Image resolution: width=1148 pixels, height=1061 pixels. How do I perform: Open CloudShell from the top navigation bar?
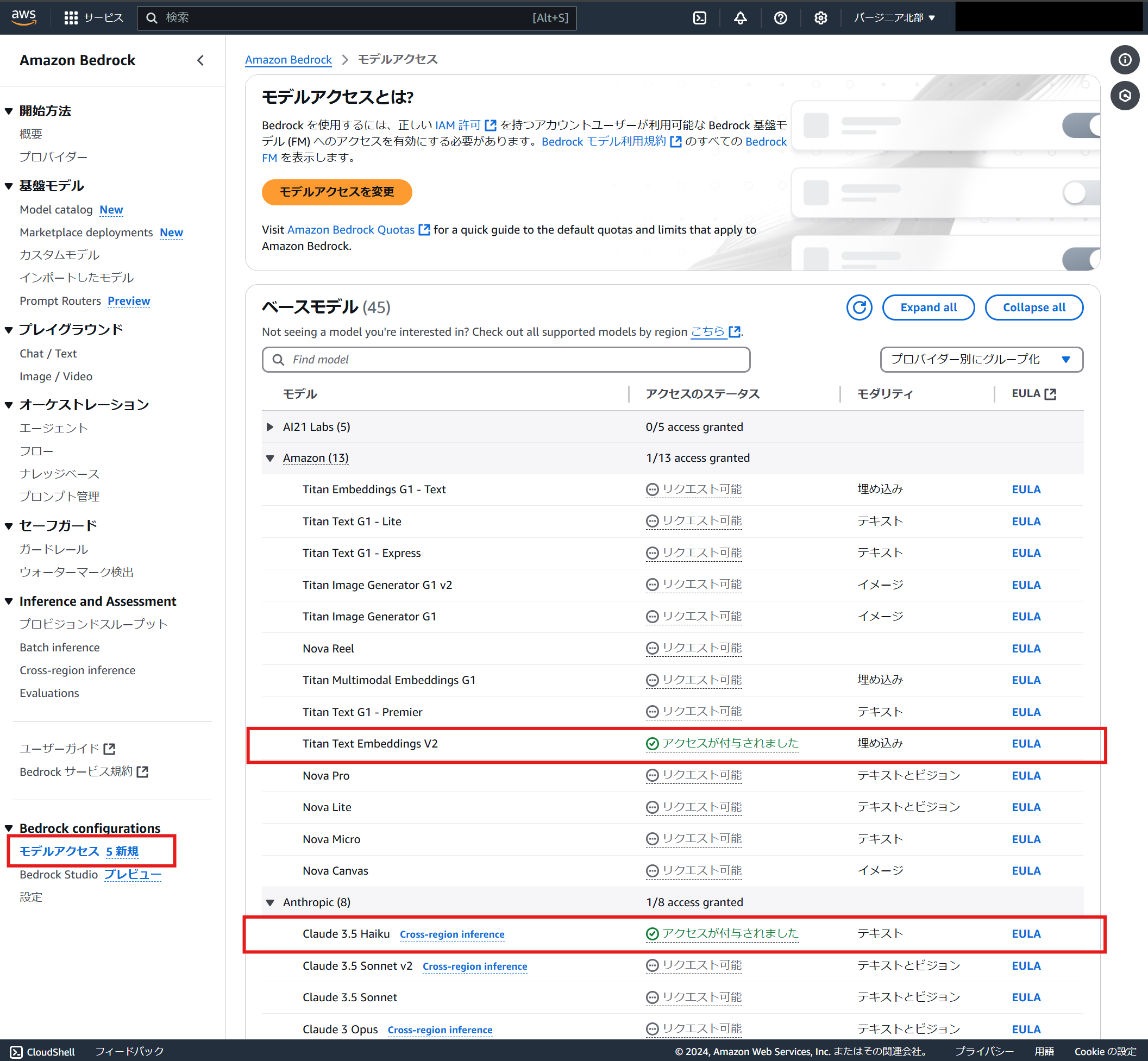699,18
